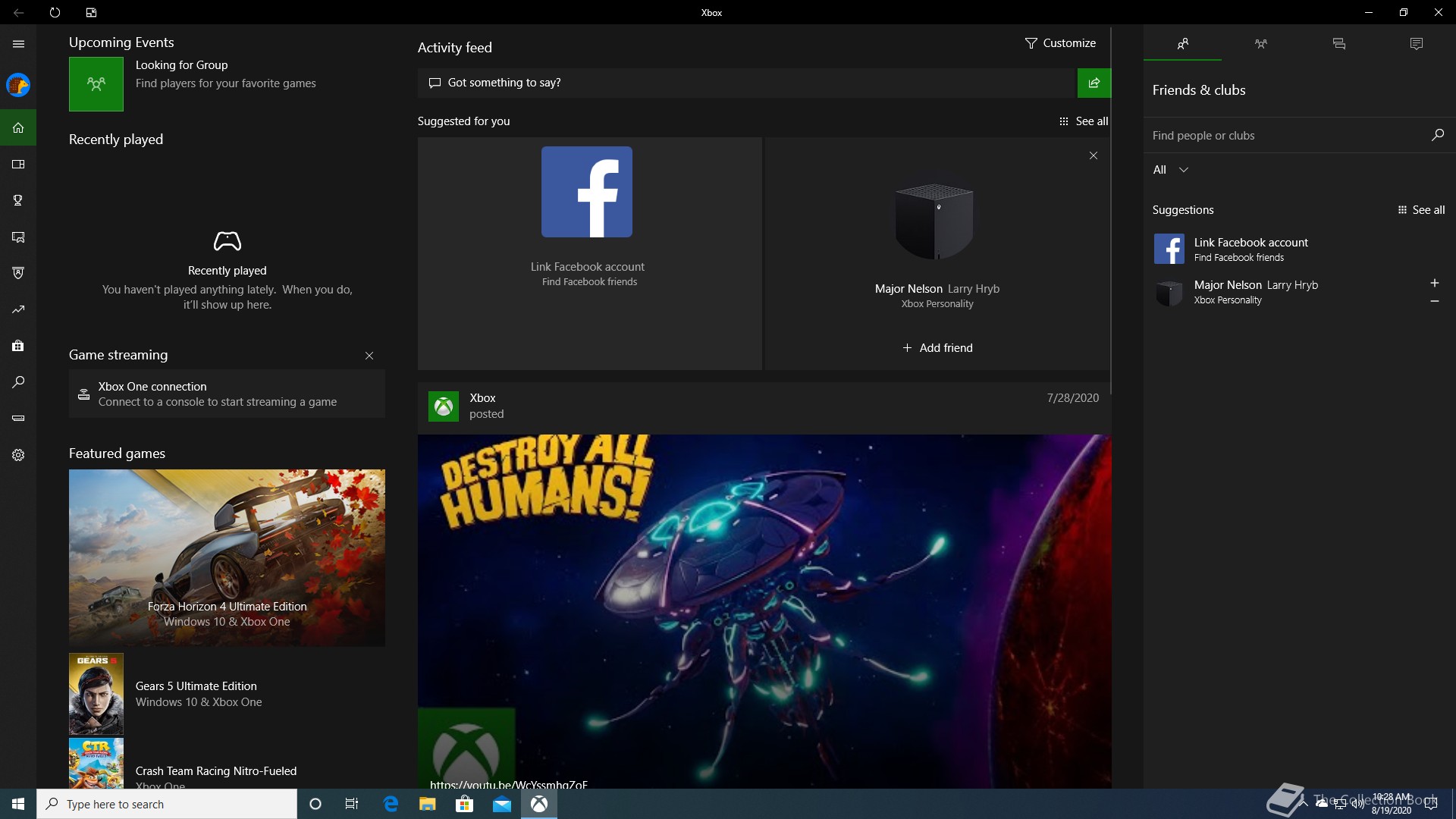1456x819 pixels.
Task: Switch to the Parties tab
Action: 1260,44
